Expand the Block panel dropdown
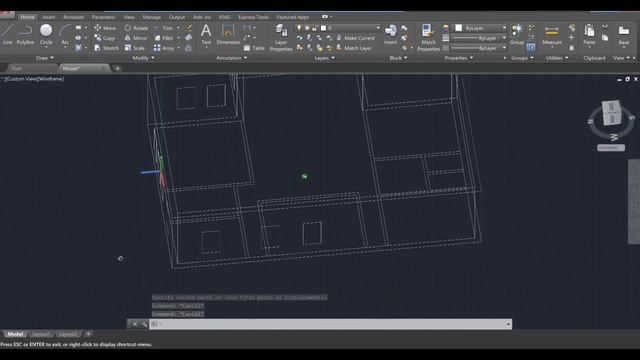 tap(398, 58)
